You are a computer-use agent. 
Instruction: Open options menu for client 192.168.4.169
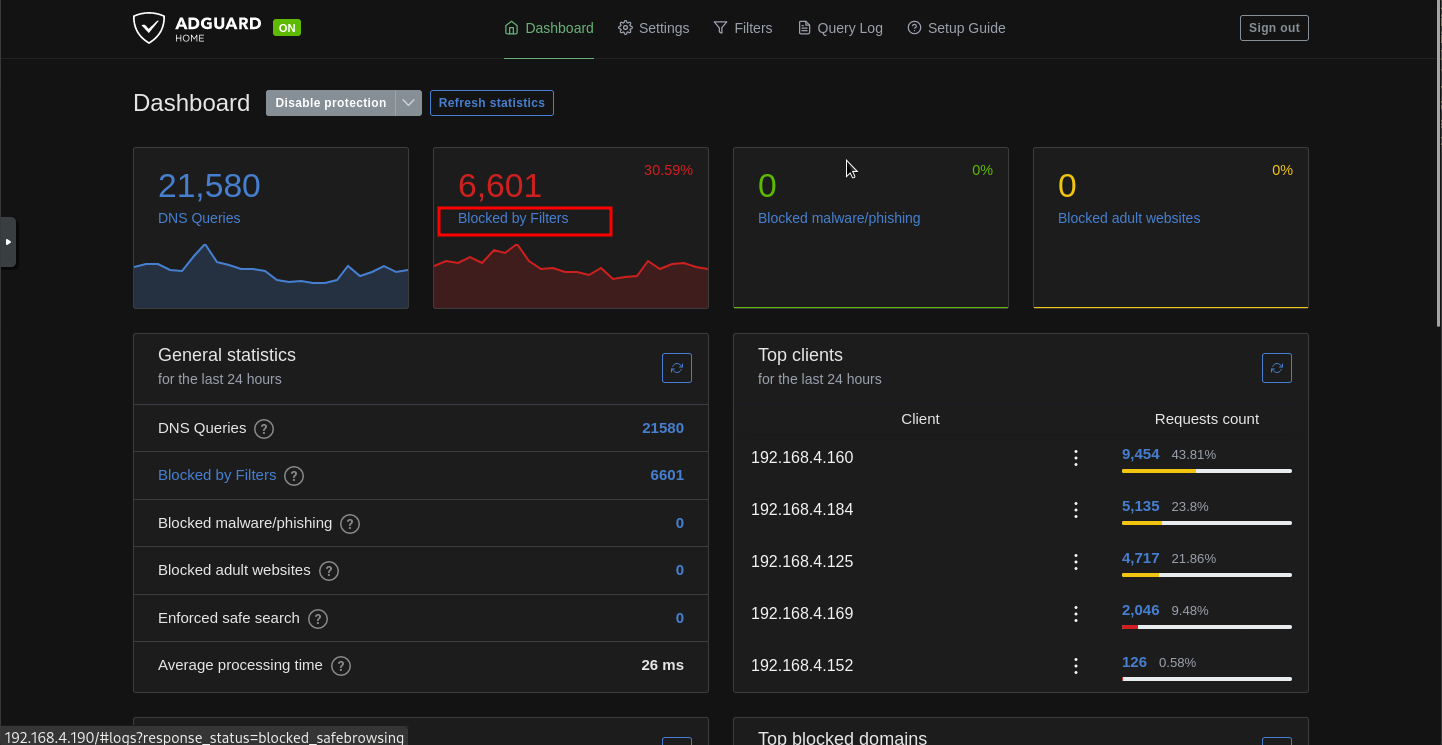click(x=1076, y=614)
